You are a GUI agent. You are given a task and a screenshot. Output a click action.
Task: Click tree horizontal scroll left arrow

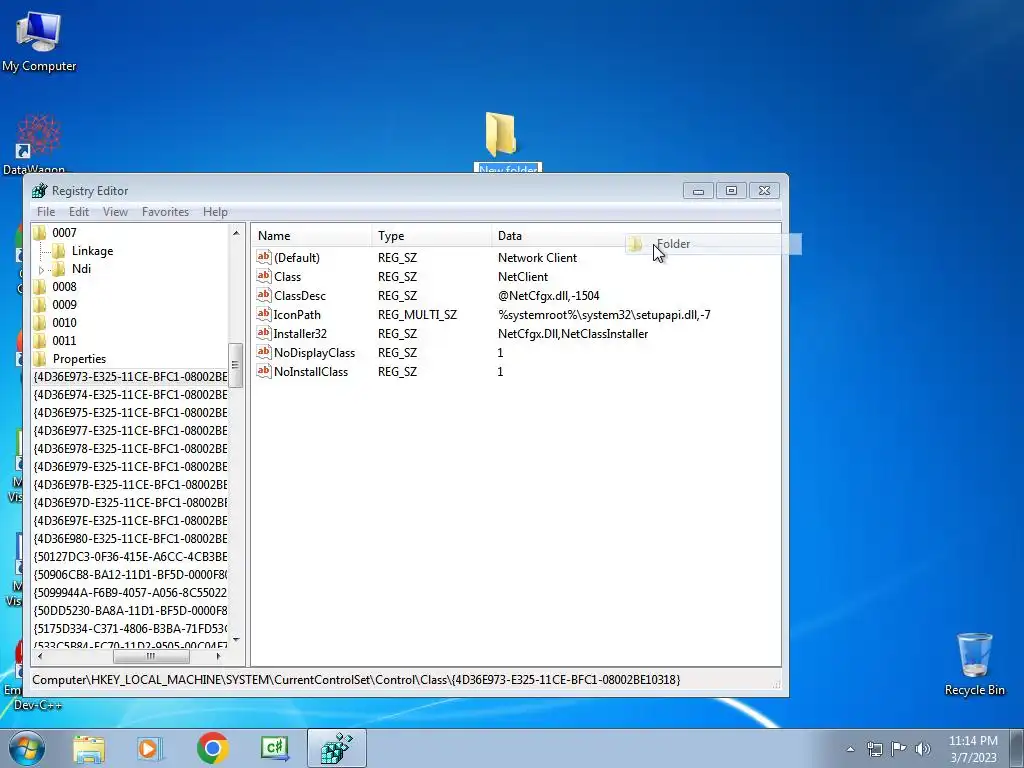[x=40, y=656]
